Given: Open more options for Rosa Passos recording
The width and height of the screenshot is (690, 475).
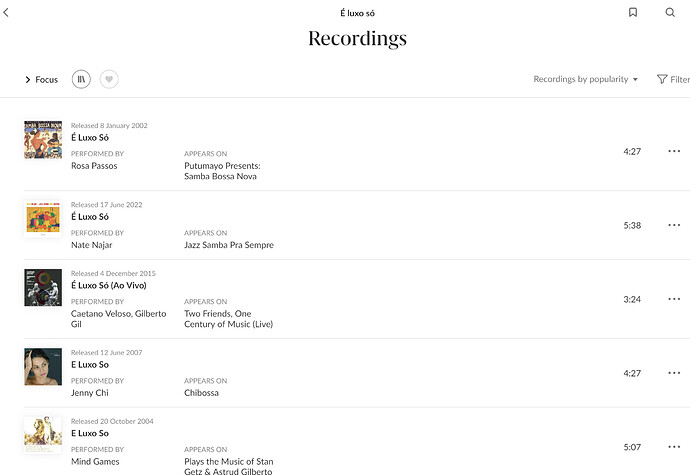Looking at the screenshot, I should 674,151.
